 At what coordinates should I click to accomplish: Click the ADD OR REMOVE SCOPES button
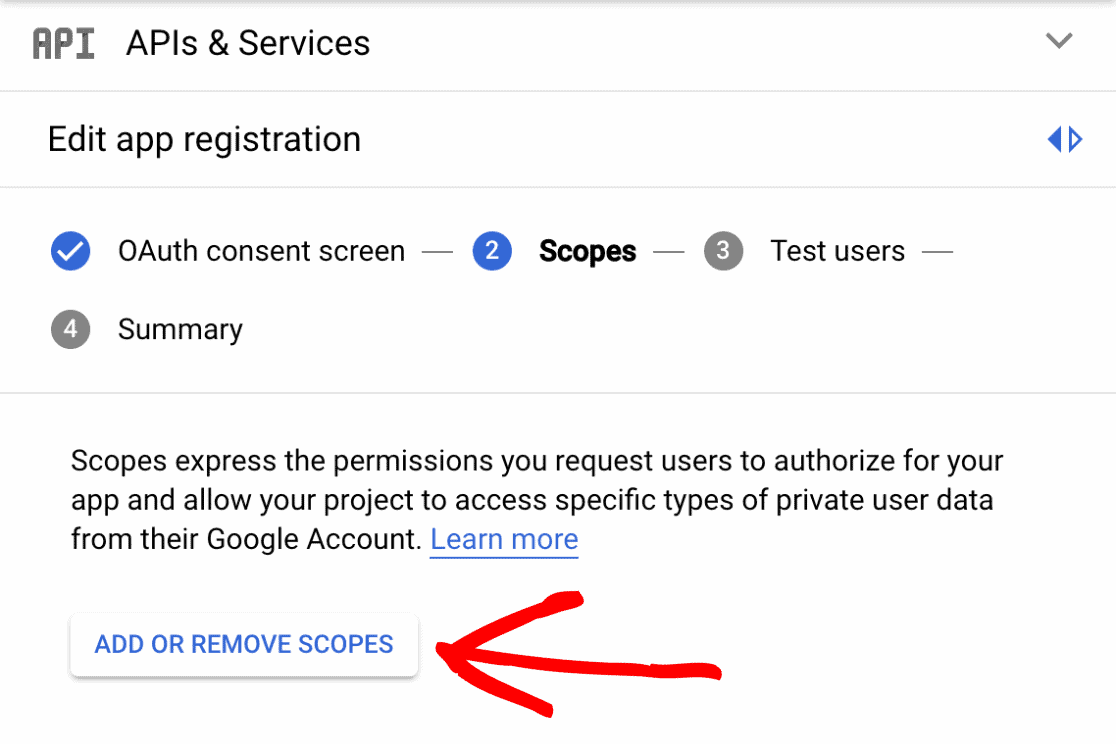click(244, 644)
